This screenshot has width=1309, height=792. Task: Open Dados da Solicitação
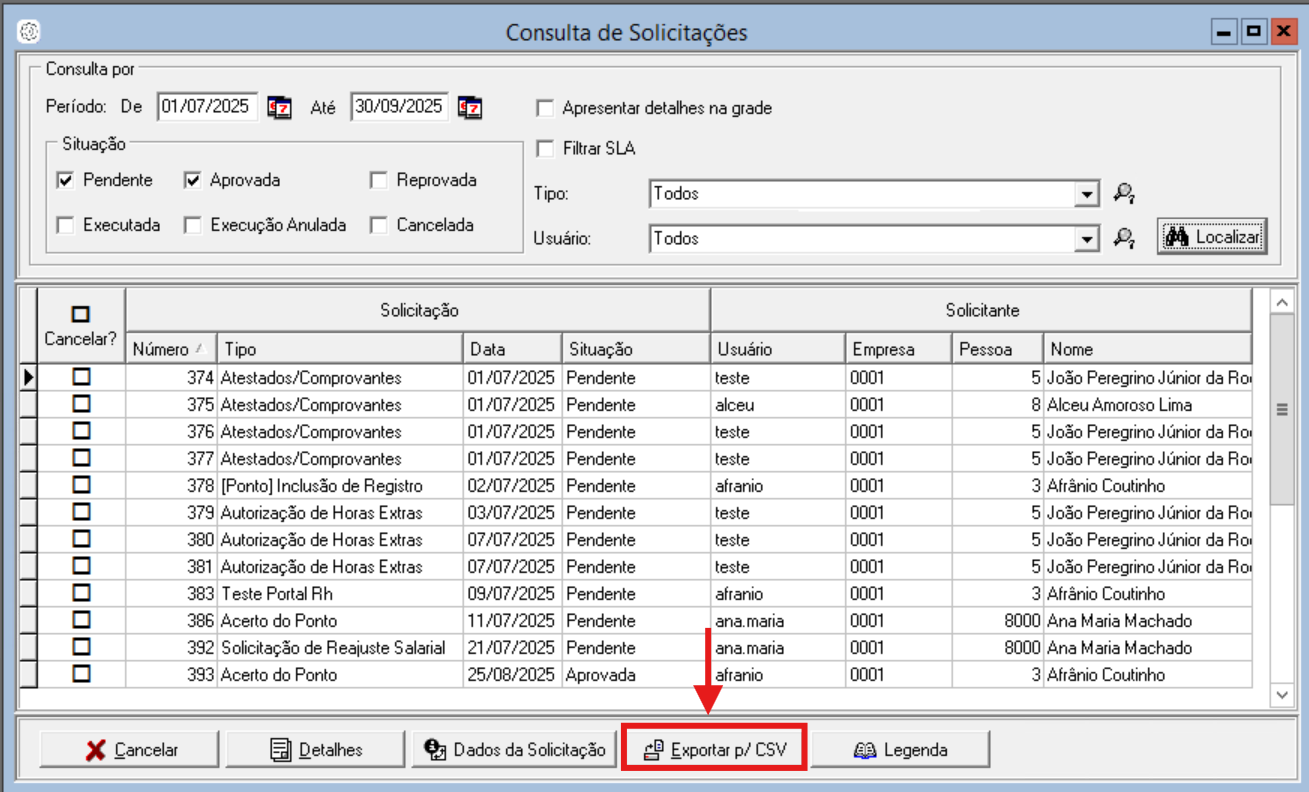(x=515, y=750)
